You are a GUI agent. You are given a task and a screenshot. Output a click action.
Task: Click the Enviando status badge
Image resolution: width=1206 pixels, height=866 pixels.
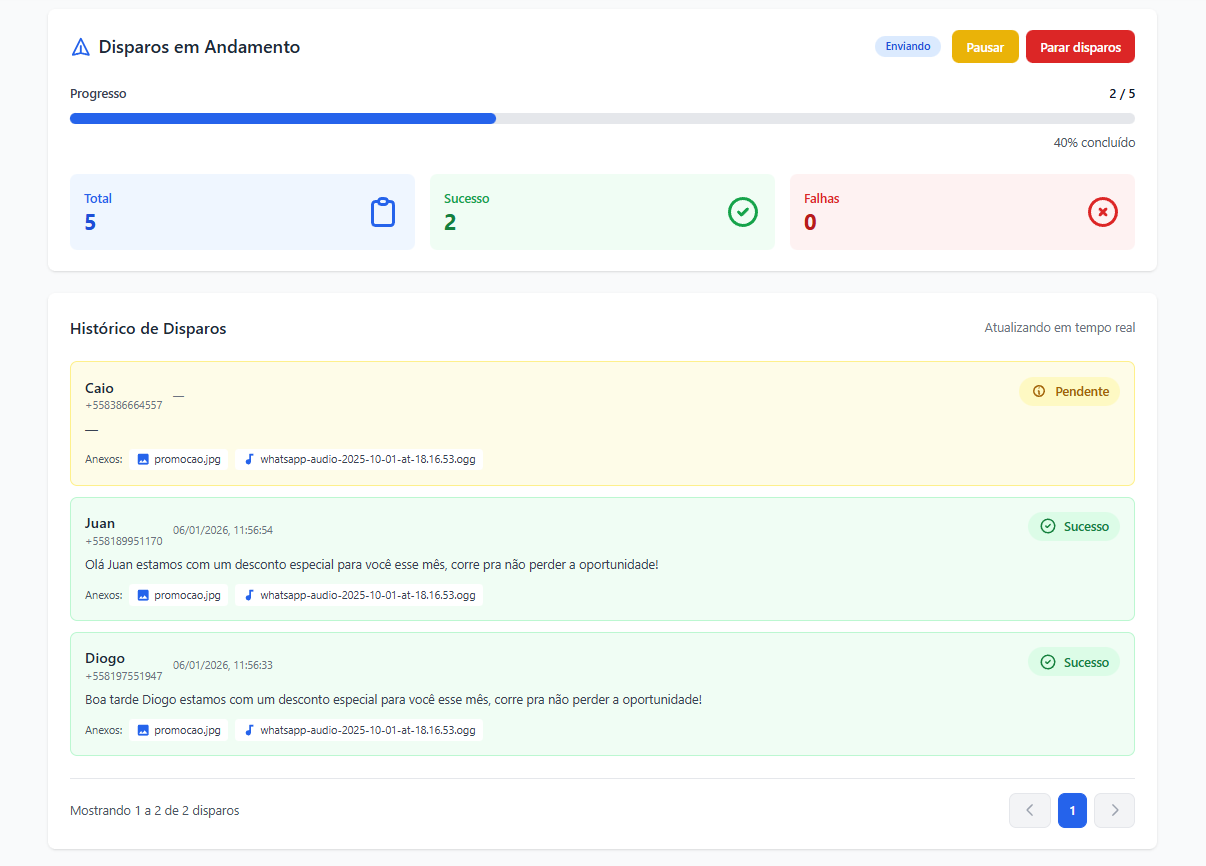(908, 47)
